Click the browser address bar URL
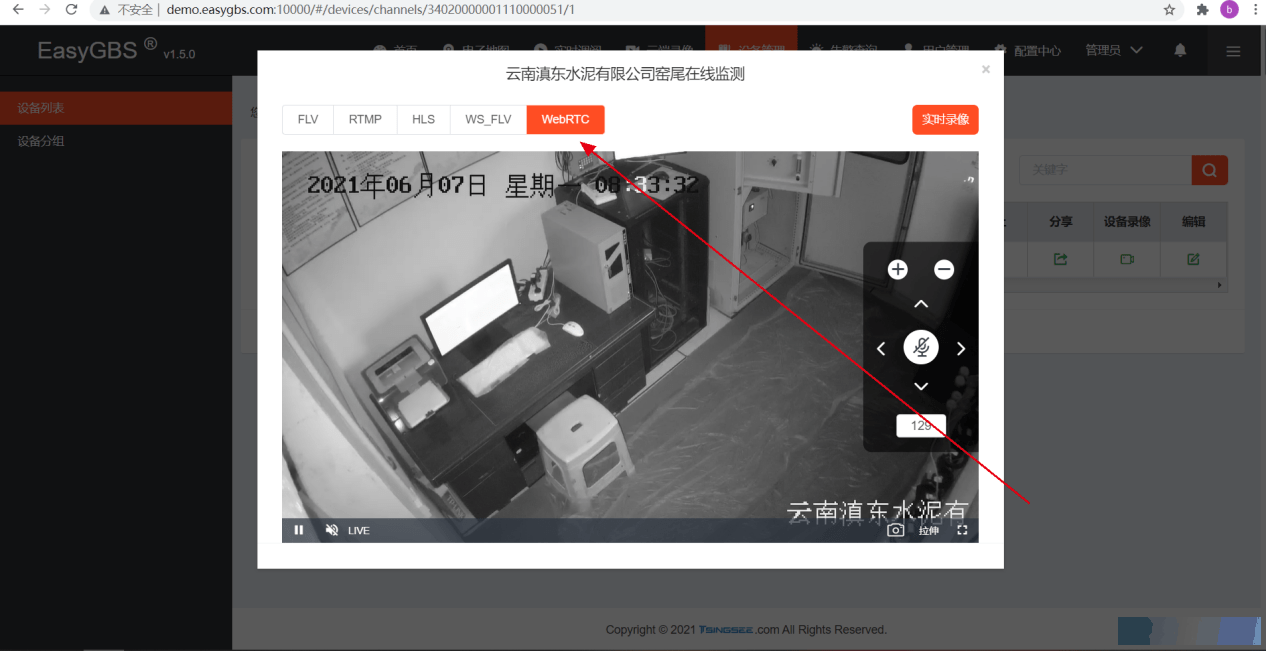 tap(369, 10)
